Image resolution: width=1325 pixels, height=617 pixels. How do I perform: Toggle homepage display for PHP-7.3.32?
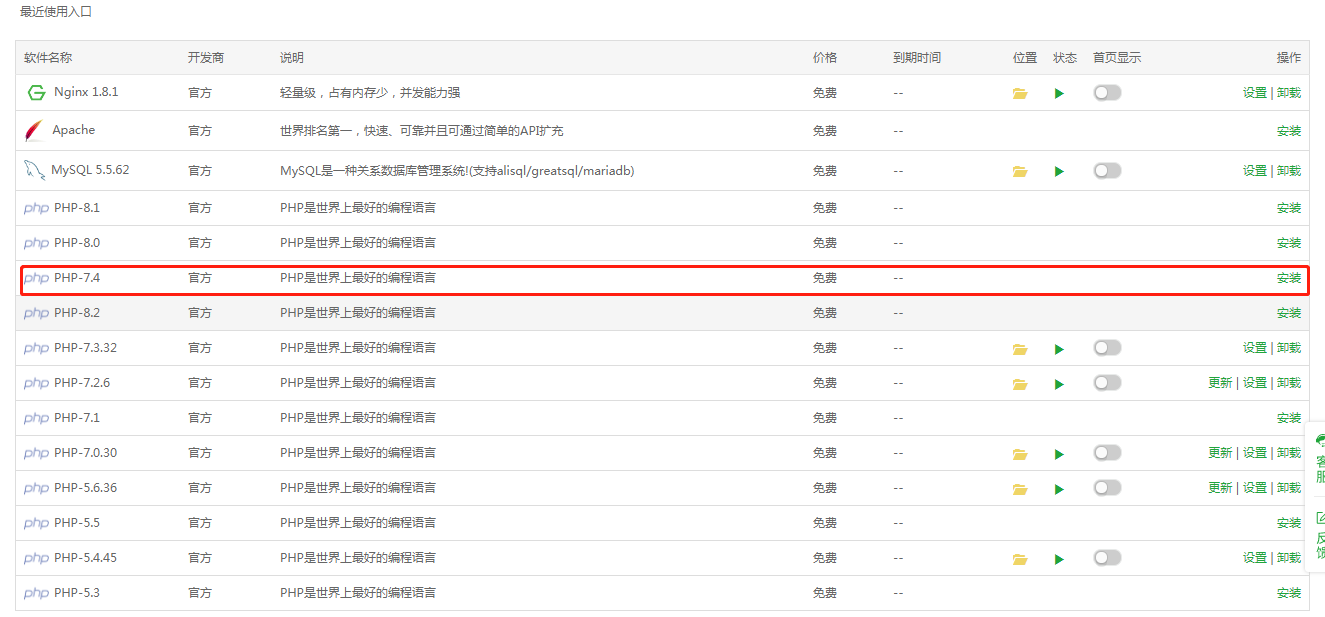pos(1107,347)
